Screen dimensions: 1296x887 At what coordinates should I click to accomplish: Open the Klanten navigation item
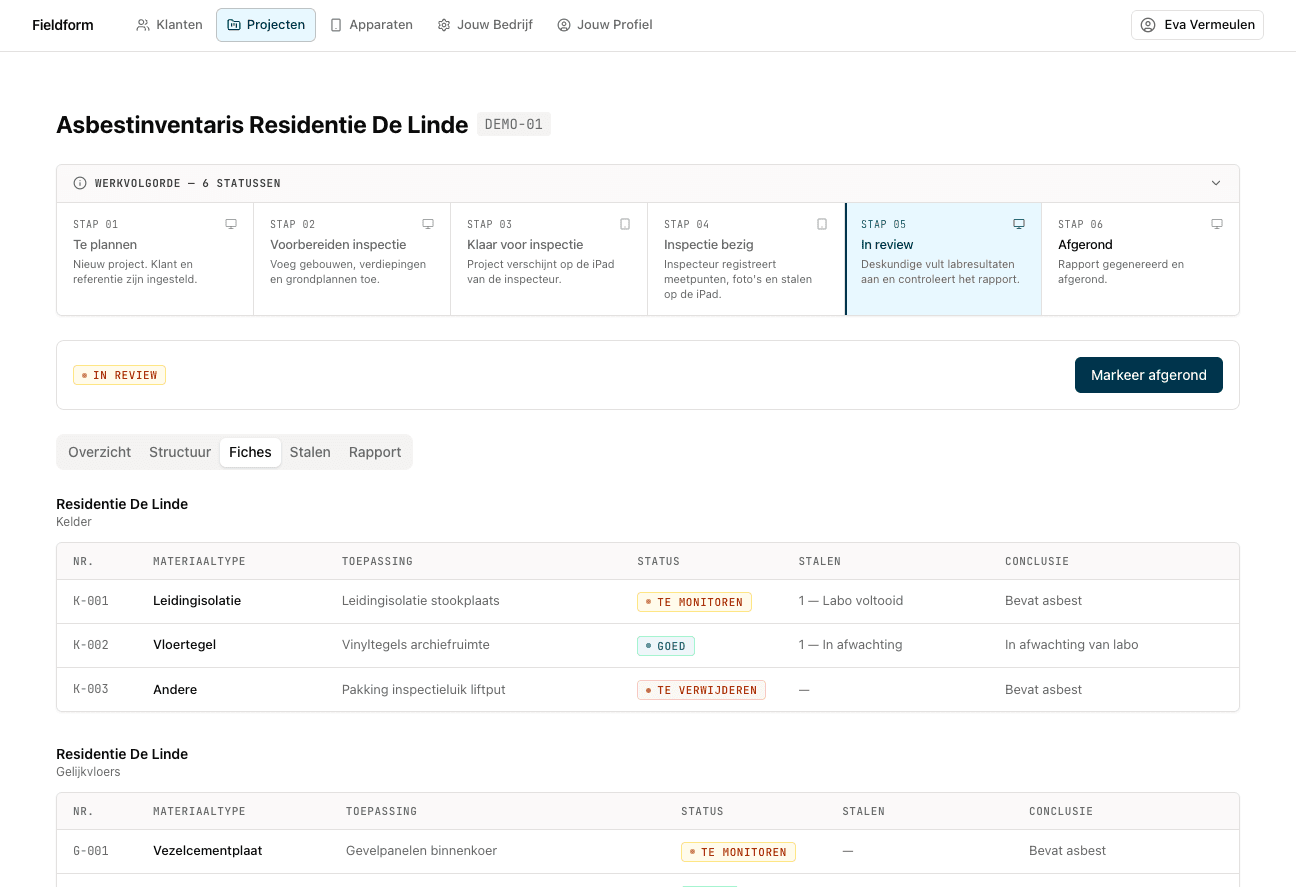click(170, 25)
